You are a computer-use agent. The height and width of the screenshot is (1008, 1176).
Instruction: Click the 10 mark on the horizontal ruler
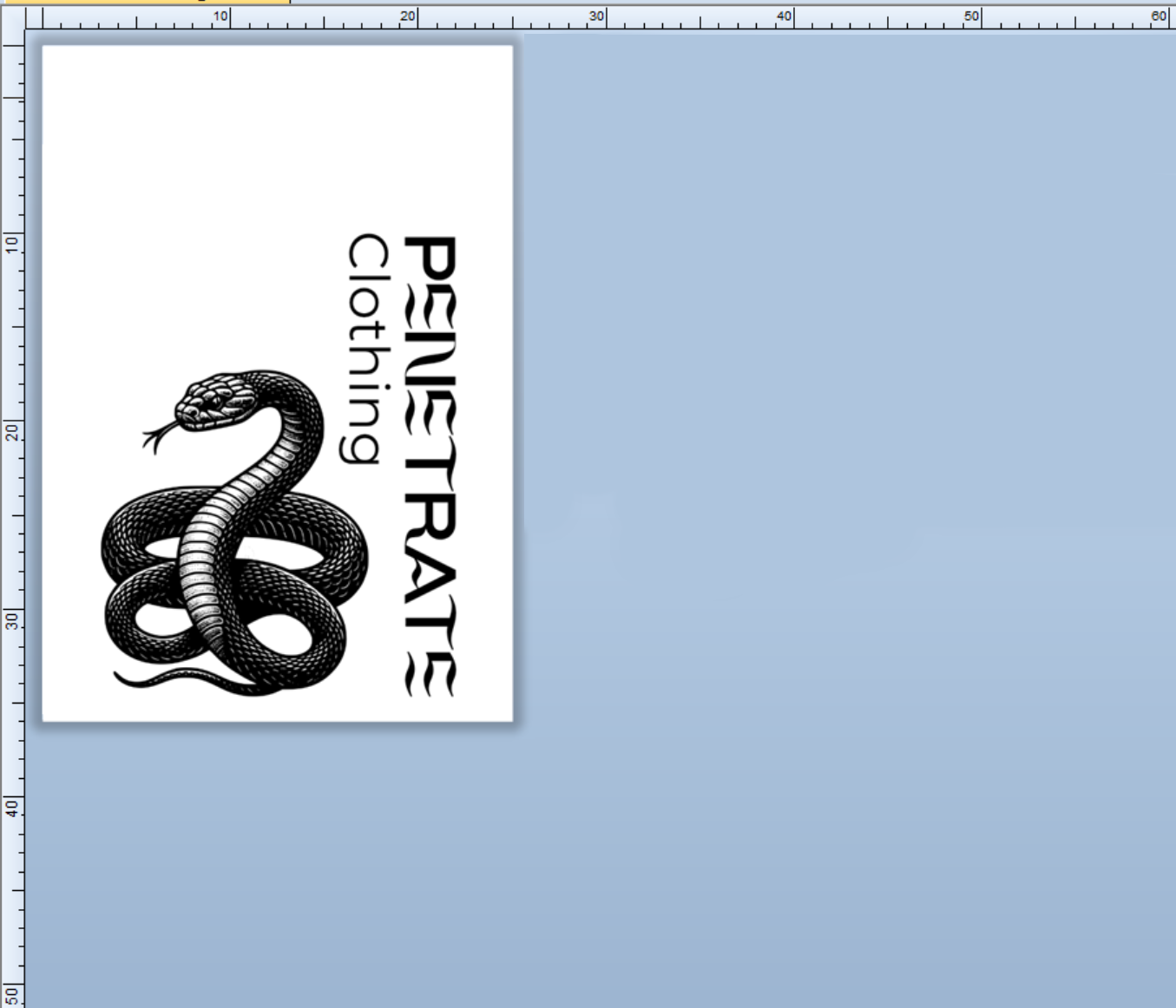click(220, 14)
